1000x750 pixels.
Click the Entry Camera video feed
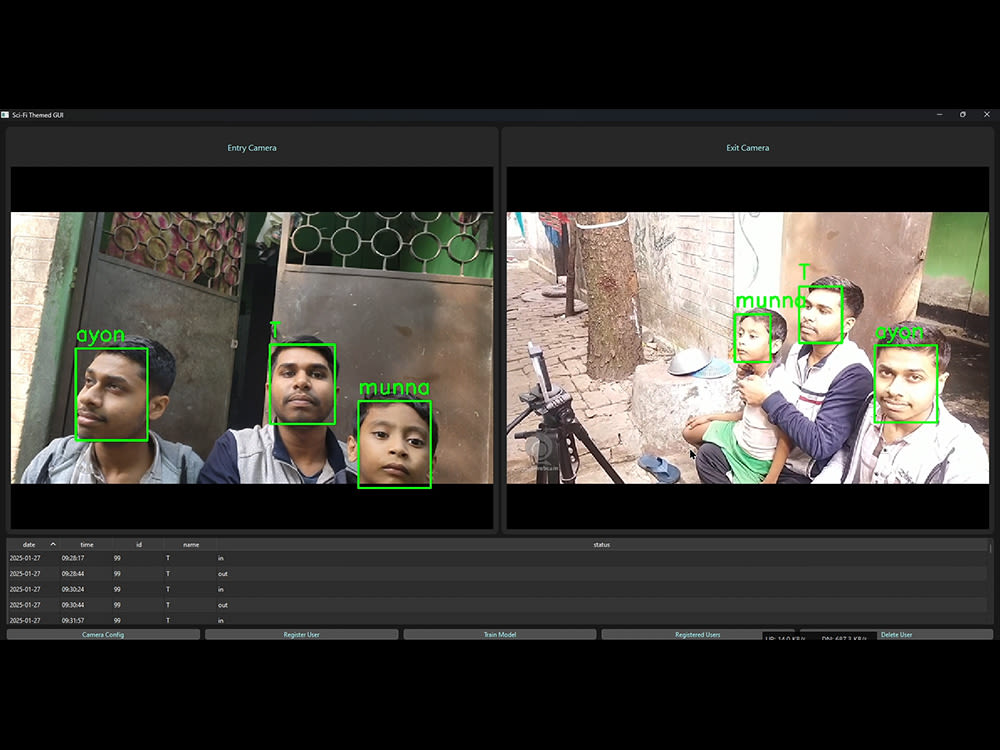252,348
